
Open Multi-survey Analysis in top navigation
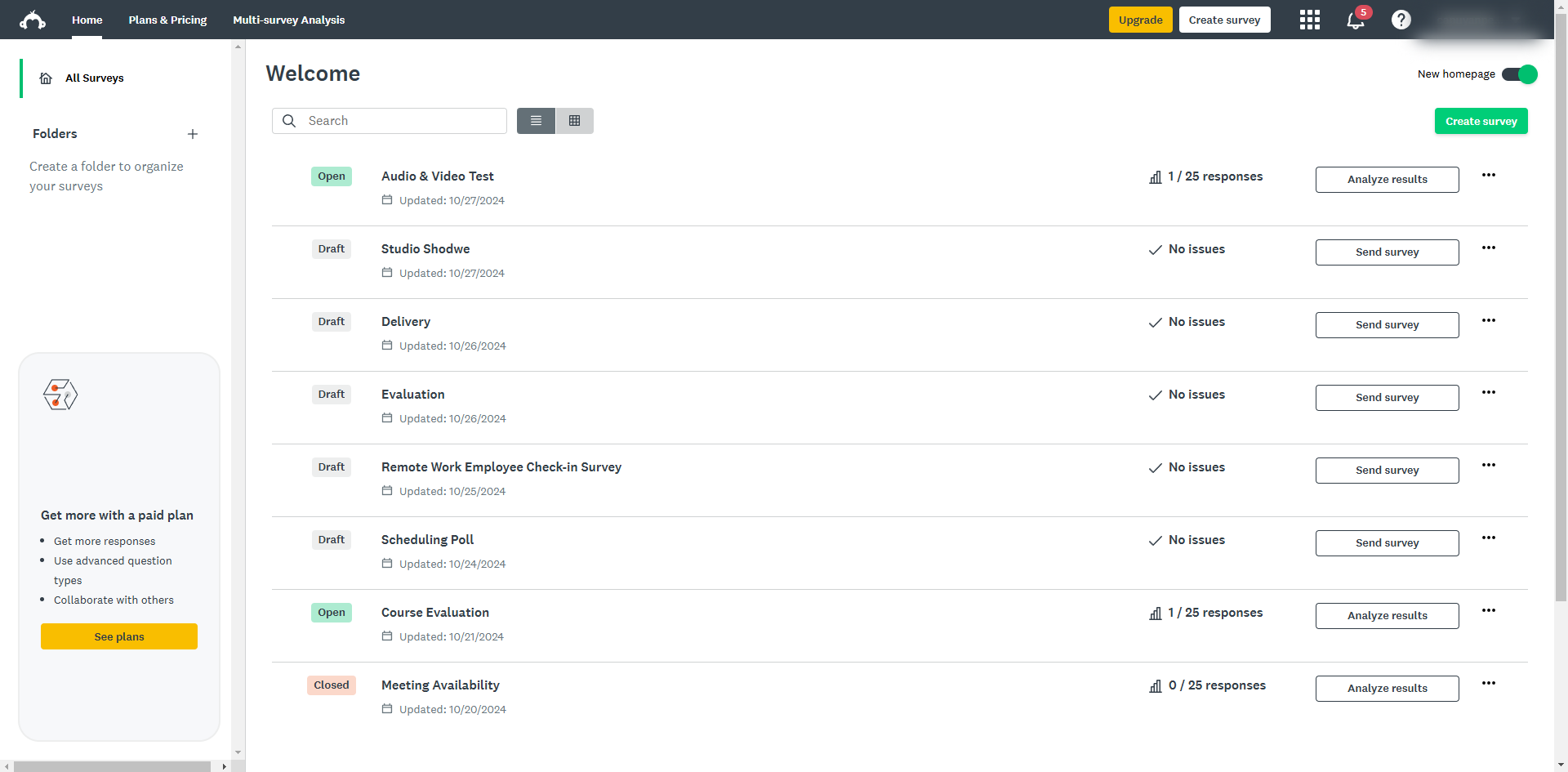coord(288,20)
